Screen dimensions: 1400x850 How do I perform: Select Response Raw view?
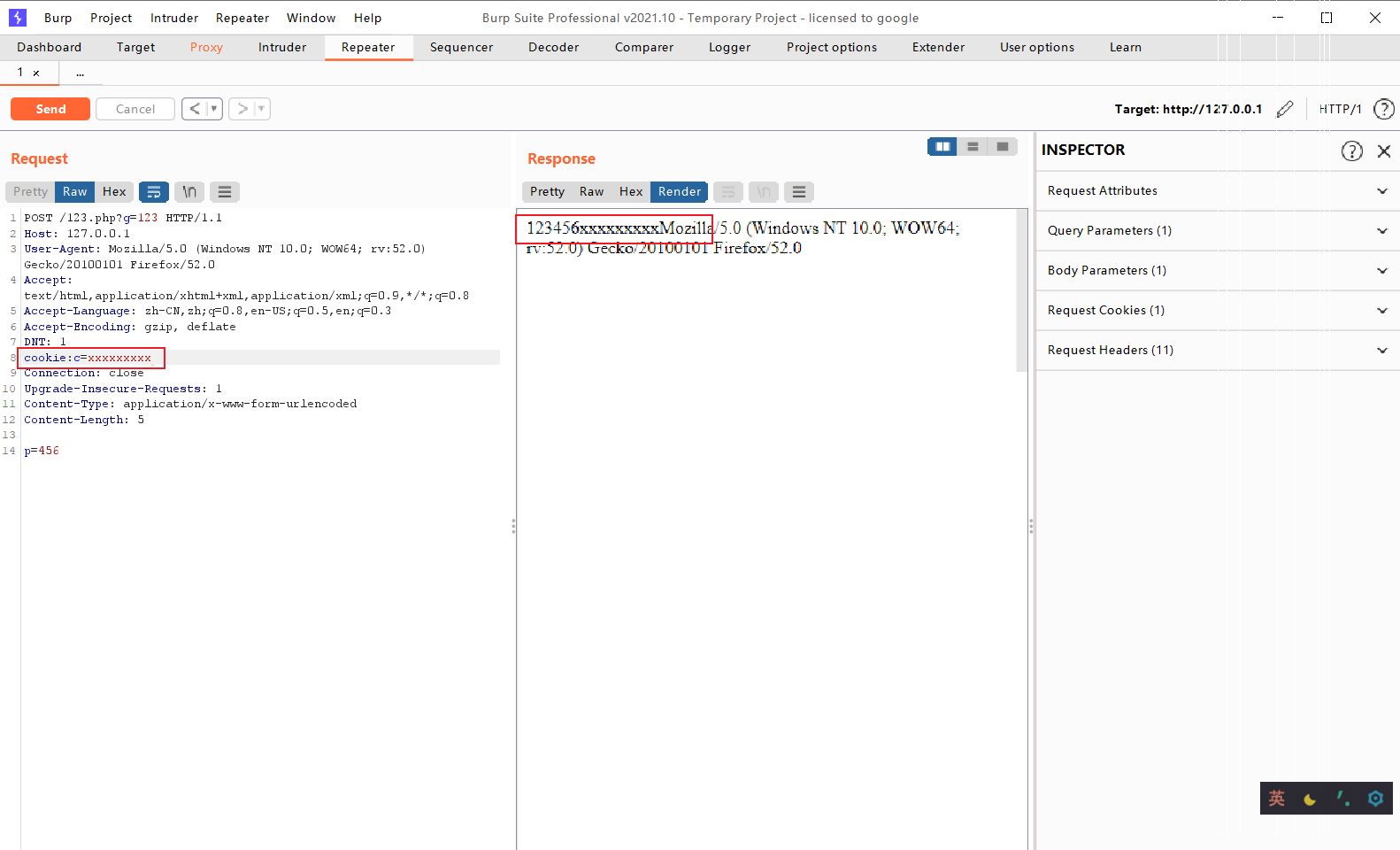click(591, 191)
